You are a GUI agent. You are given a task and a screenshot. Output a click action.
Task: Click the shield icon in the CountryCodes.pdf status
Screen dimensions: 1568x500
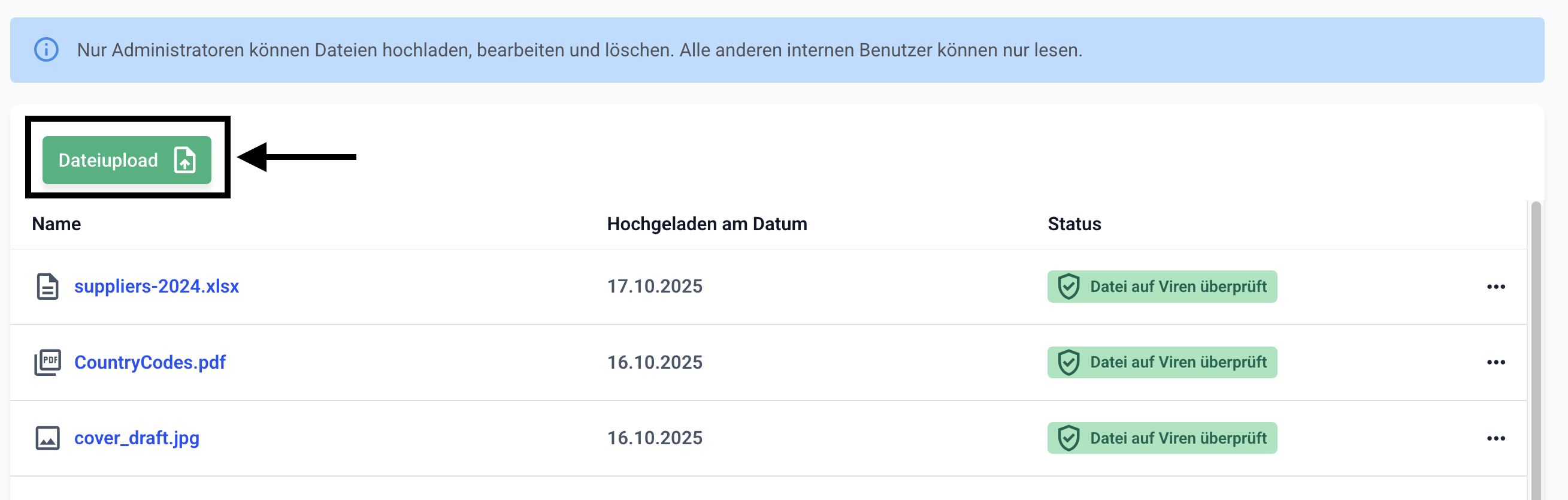pos(1068,362)
